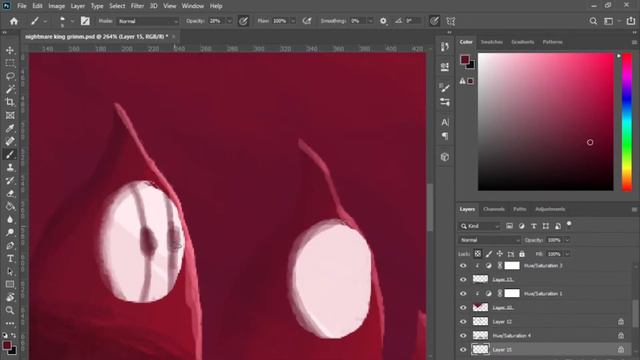Select the Lasso tool
The image size is (640, 360).
pyautogui.click(x=10, y=76)
